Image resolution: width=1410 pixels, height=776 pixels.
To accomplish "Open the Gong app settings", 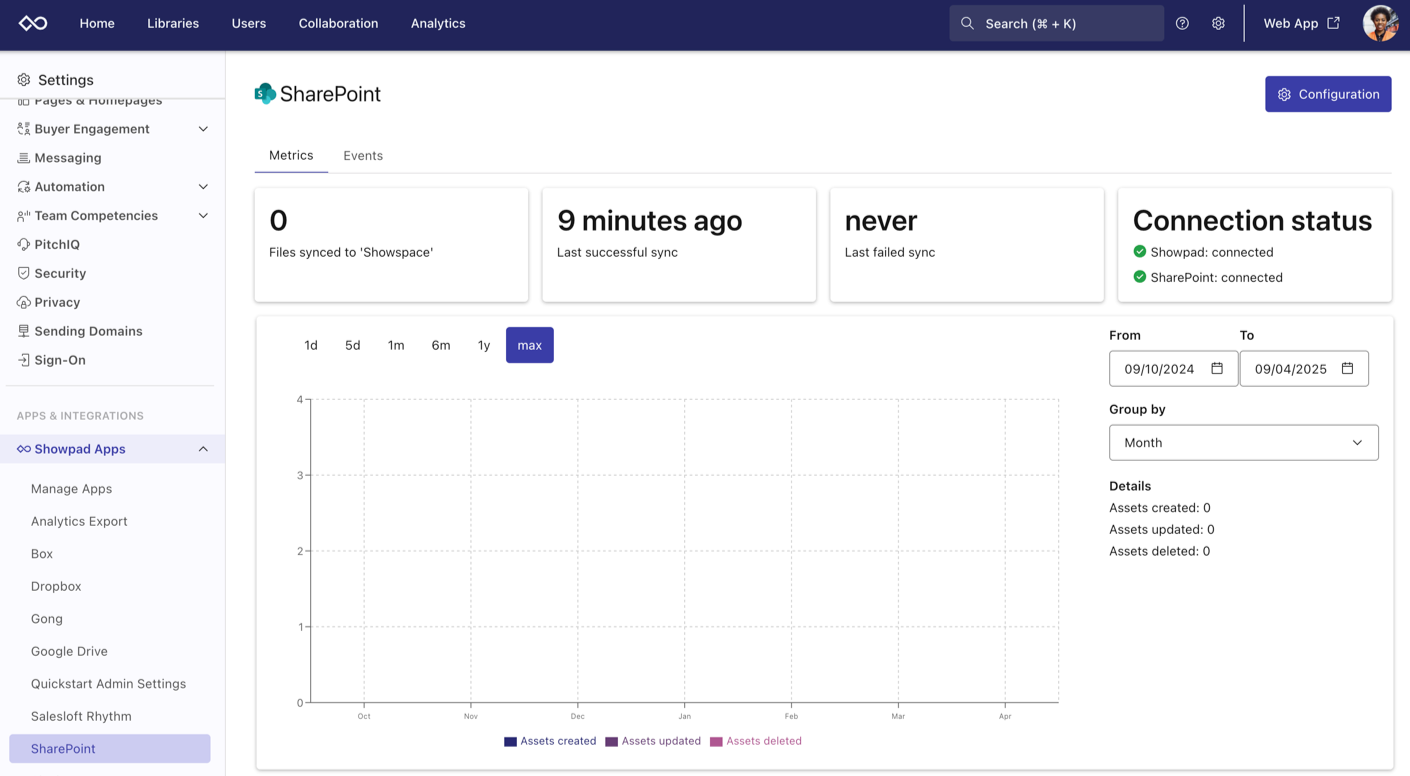I will [x=47, y=619].
